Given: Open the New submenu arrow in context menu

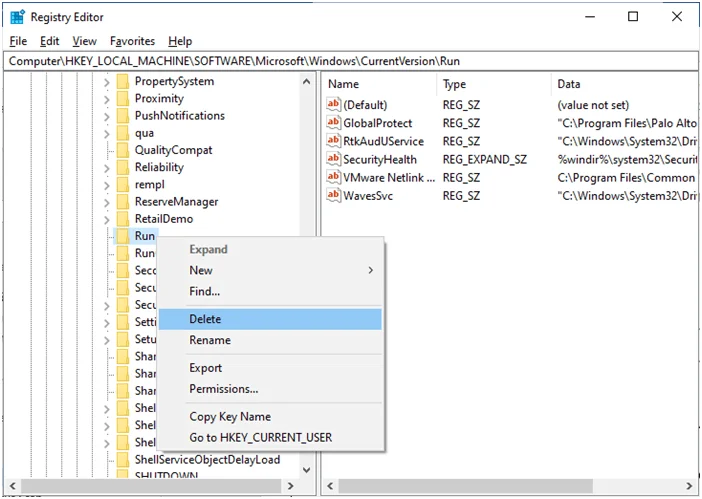Looking at the screenshot, I should point(371,270).
